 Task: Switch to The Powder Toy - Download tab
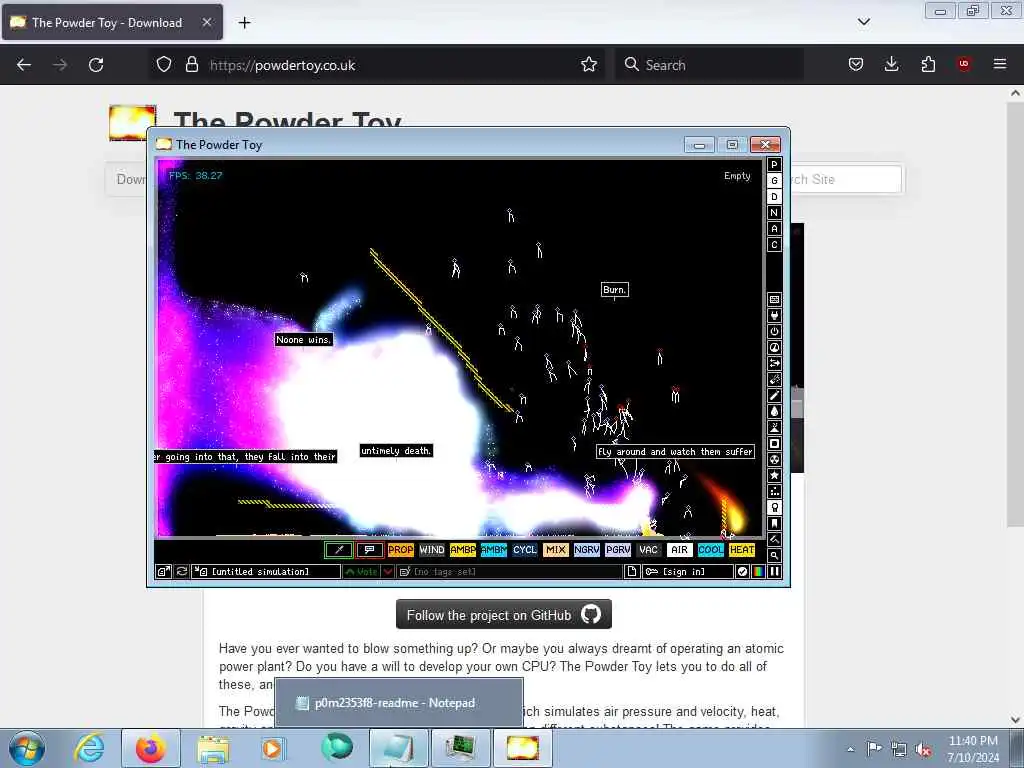112,22
